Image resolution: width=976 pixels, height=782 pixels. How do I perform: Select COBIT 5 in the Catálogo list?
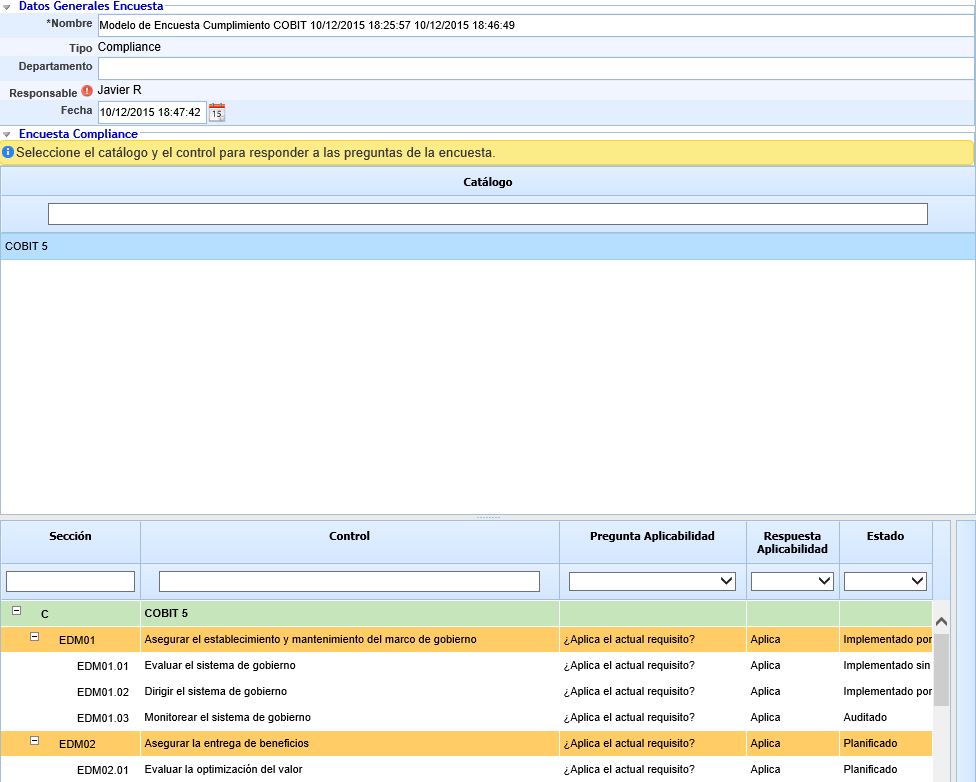click(27, 246)
